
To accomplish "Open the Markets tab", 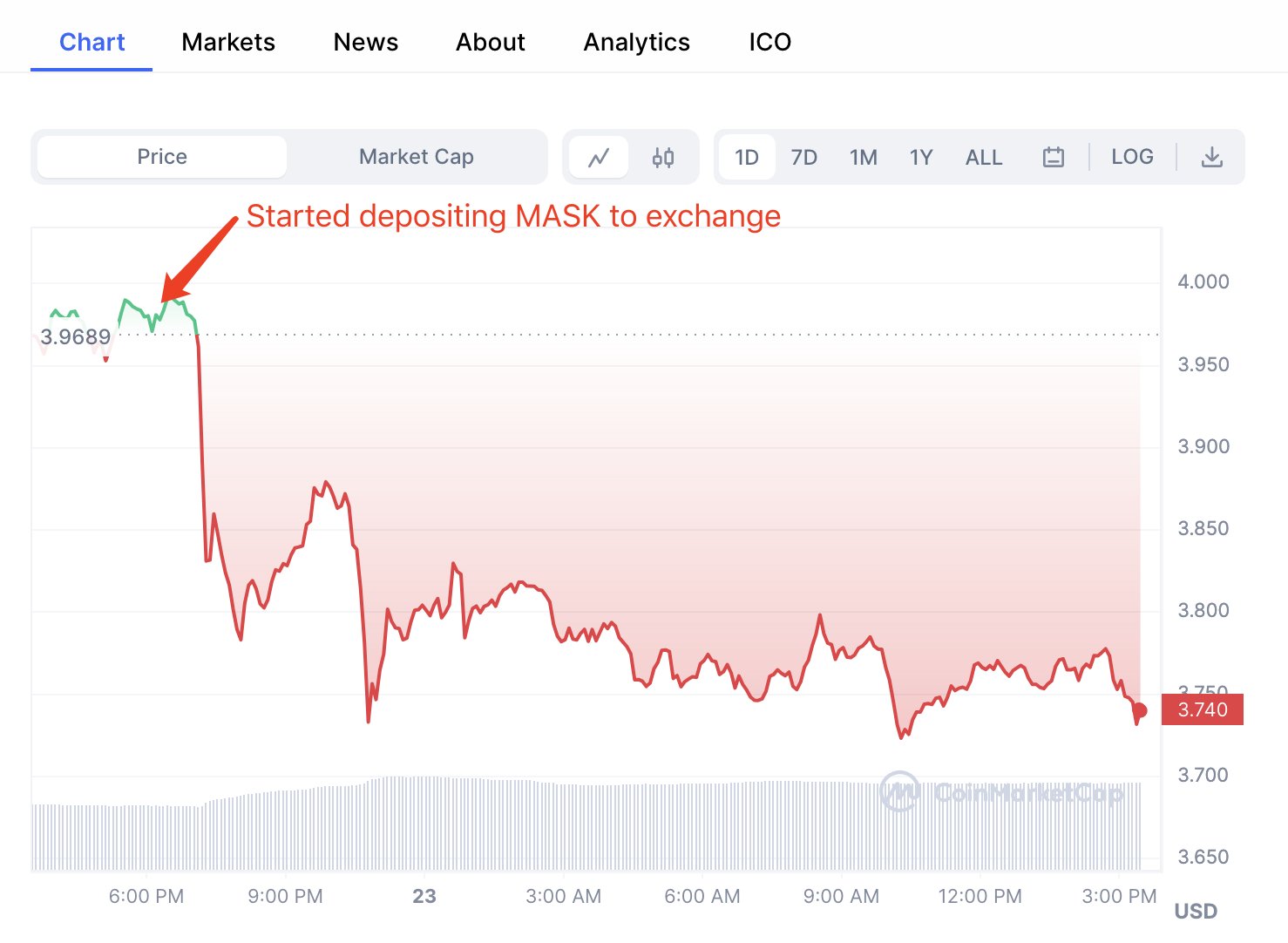I will pos(228,42).
